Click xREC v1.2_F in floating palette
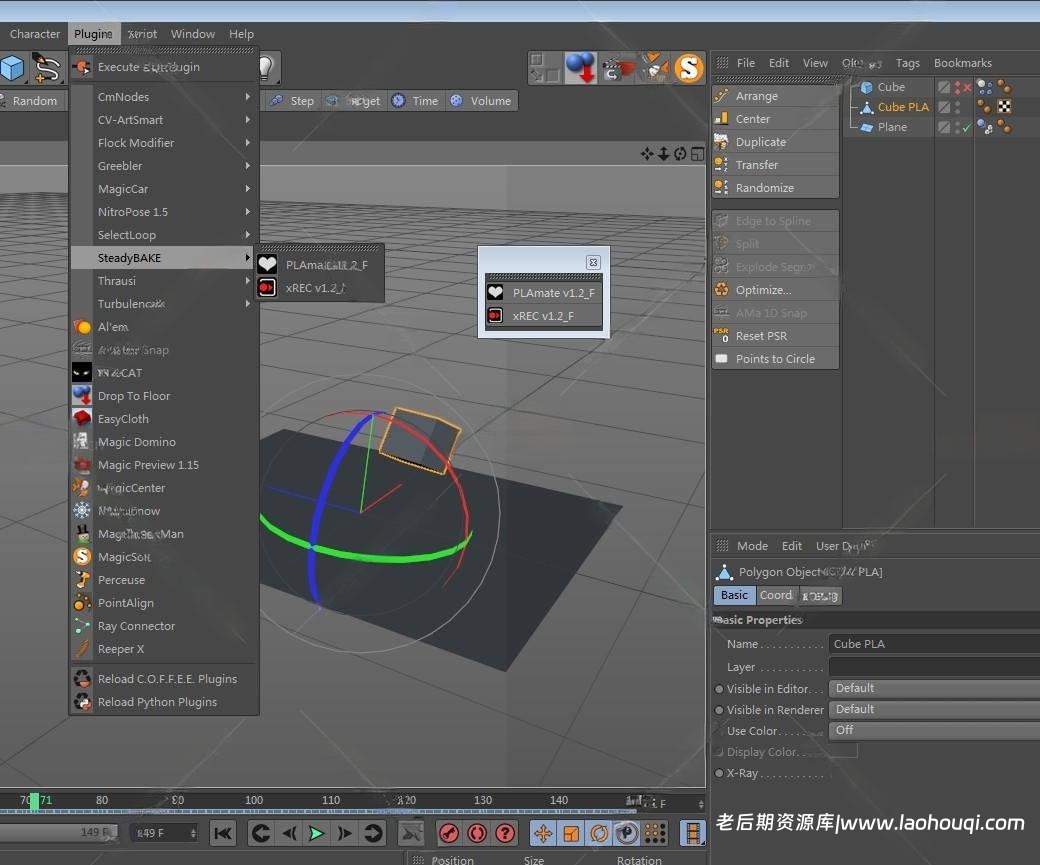 tap(543, 316)
